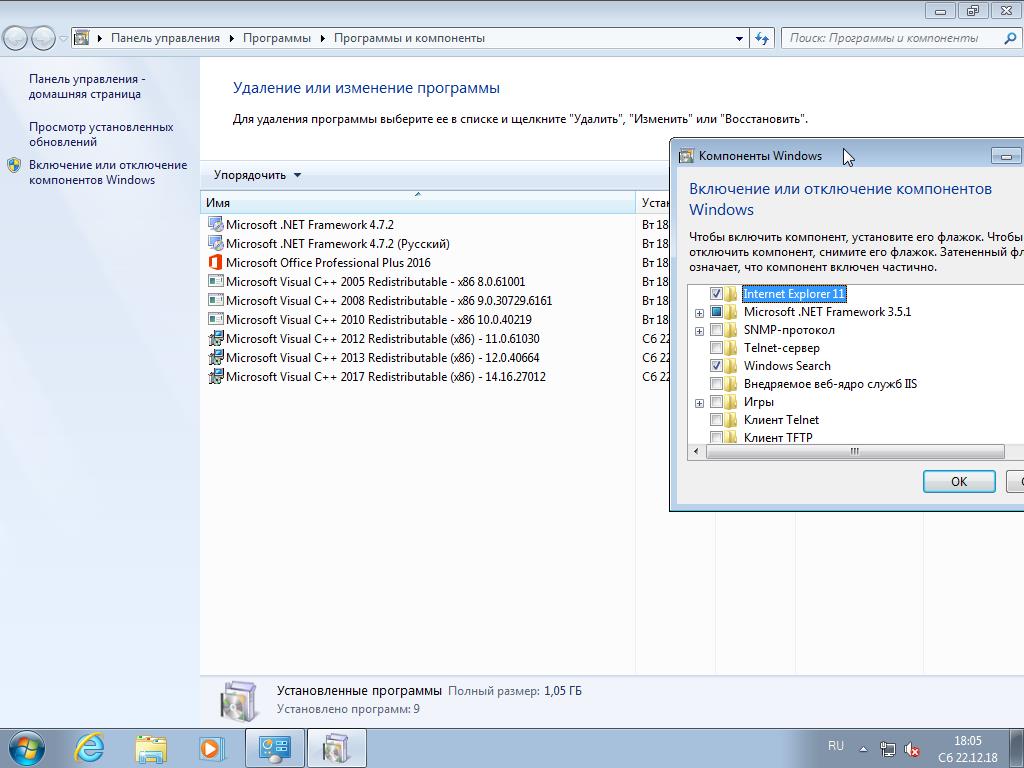This screenshot has height=768, width=1024.
Task: Expand the arrow after Панель управления breadcrumb
Action: [x=231, y=38]
